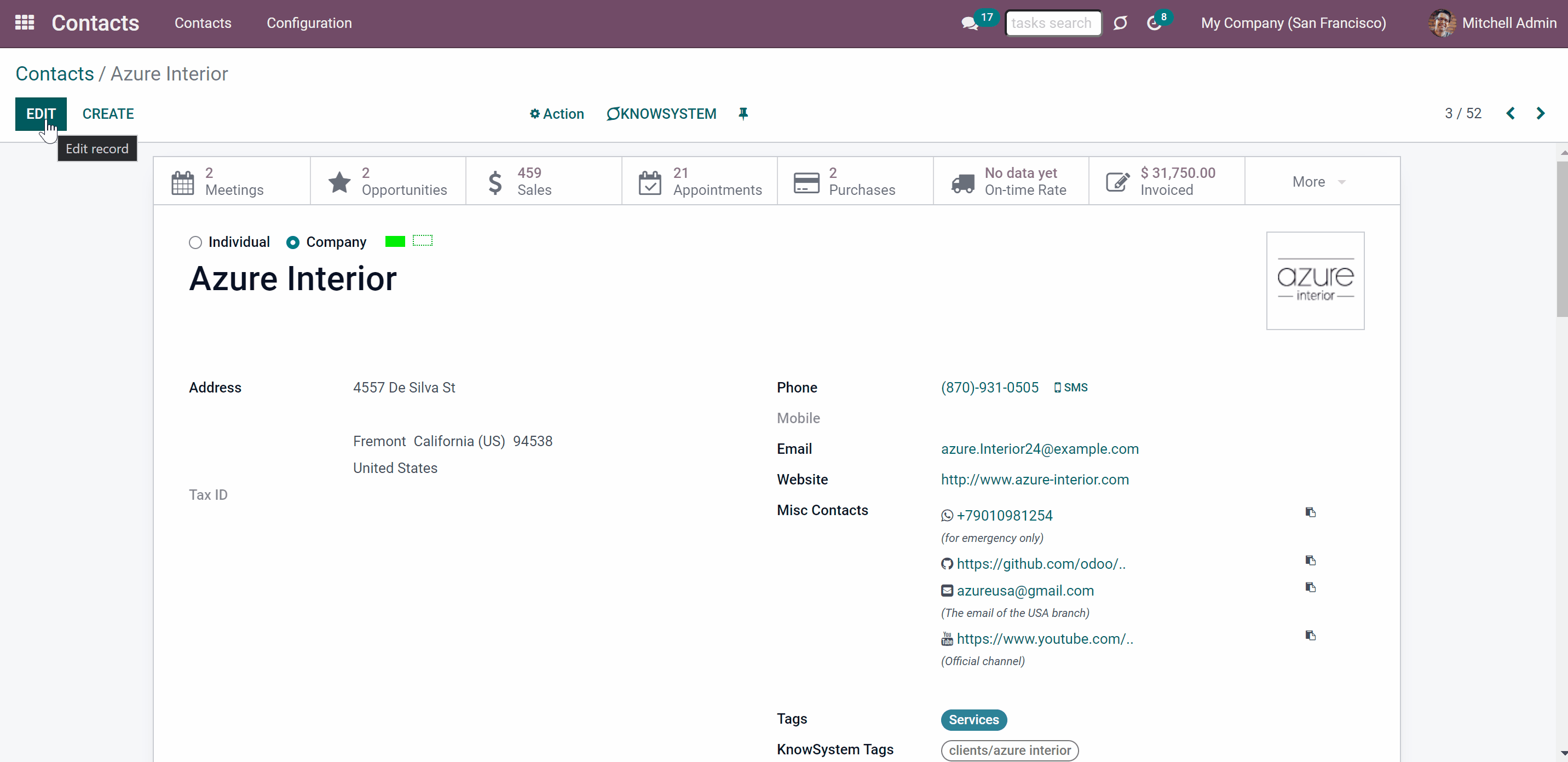1568x762 pixels.
Task: Call phone number (870)-931-0505
Action: [x=990, y=388]
